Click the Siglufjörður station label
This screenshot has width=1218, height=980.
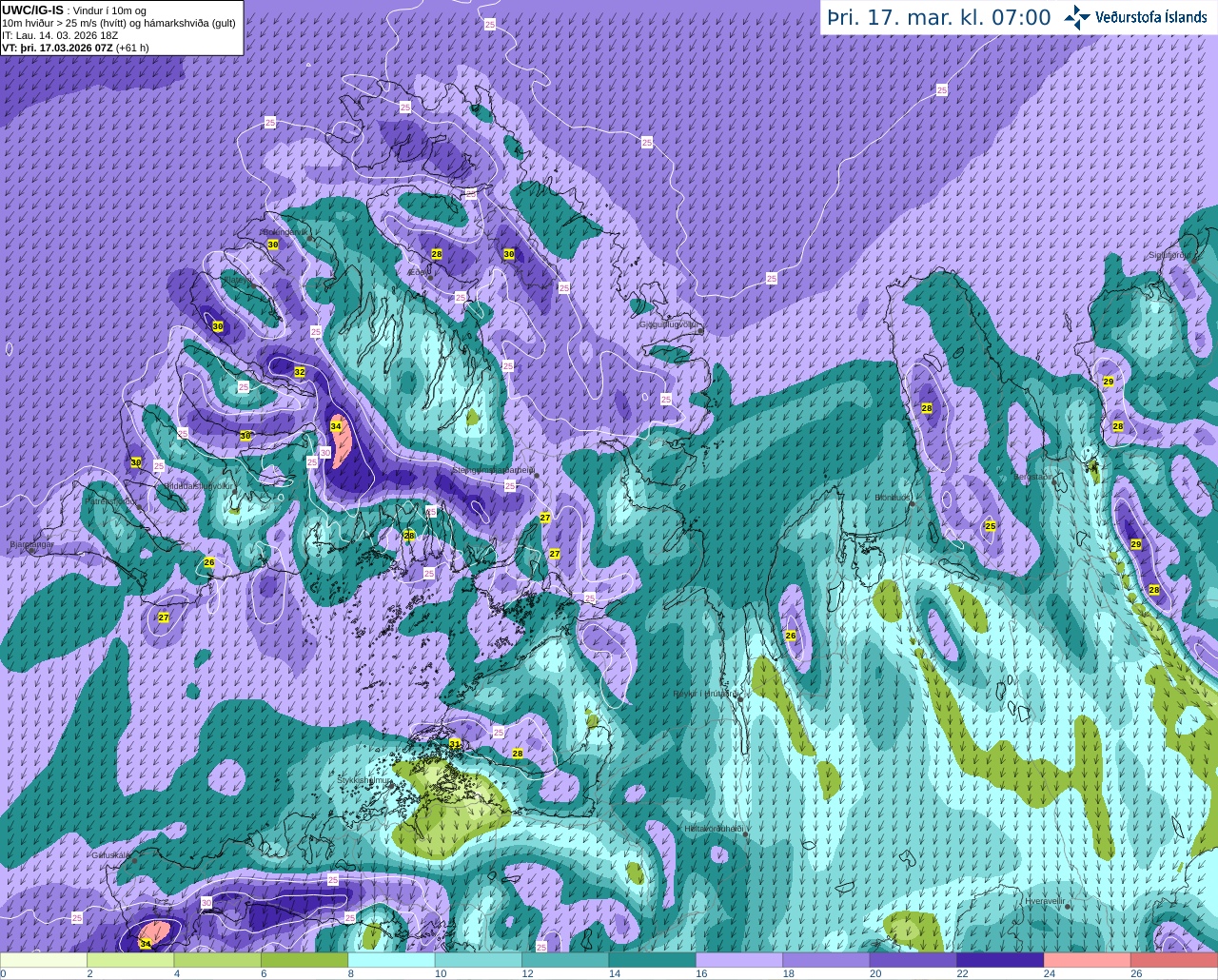(1169, 255)
